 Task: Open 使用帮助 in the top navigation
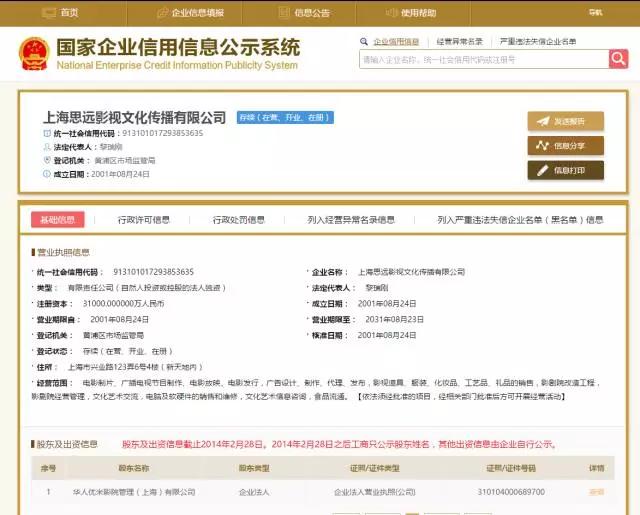click(411, 13)
